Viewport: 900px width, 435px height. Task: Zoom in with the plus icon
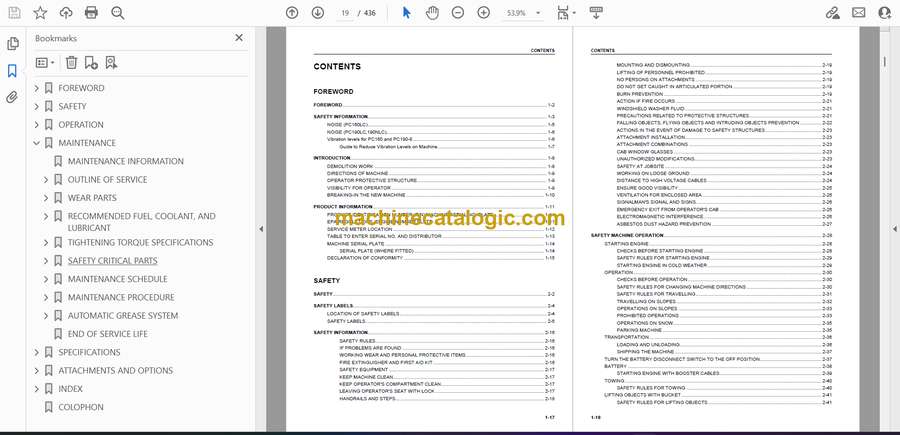[x=484, y=13]
